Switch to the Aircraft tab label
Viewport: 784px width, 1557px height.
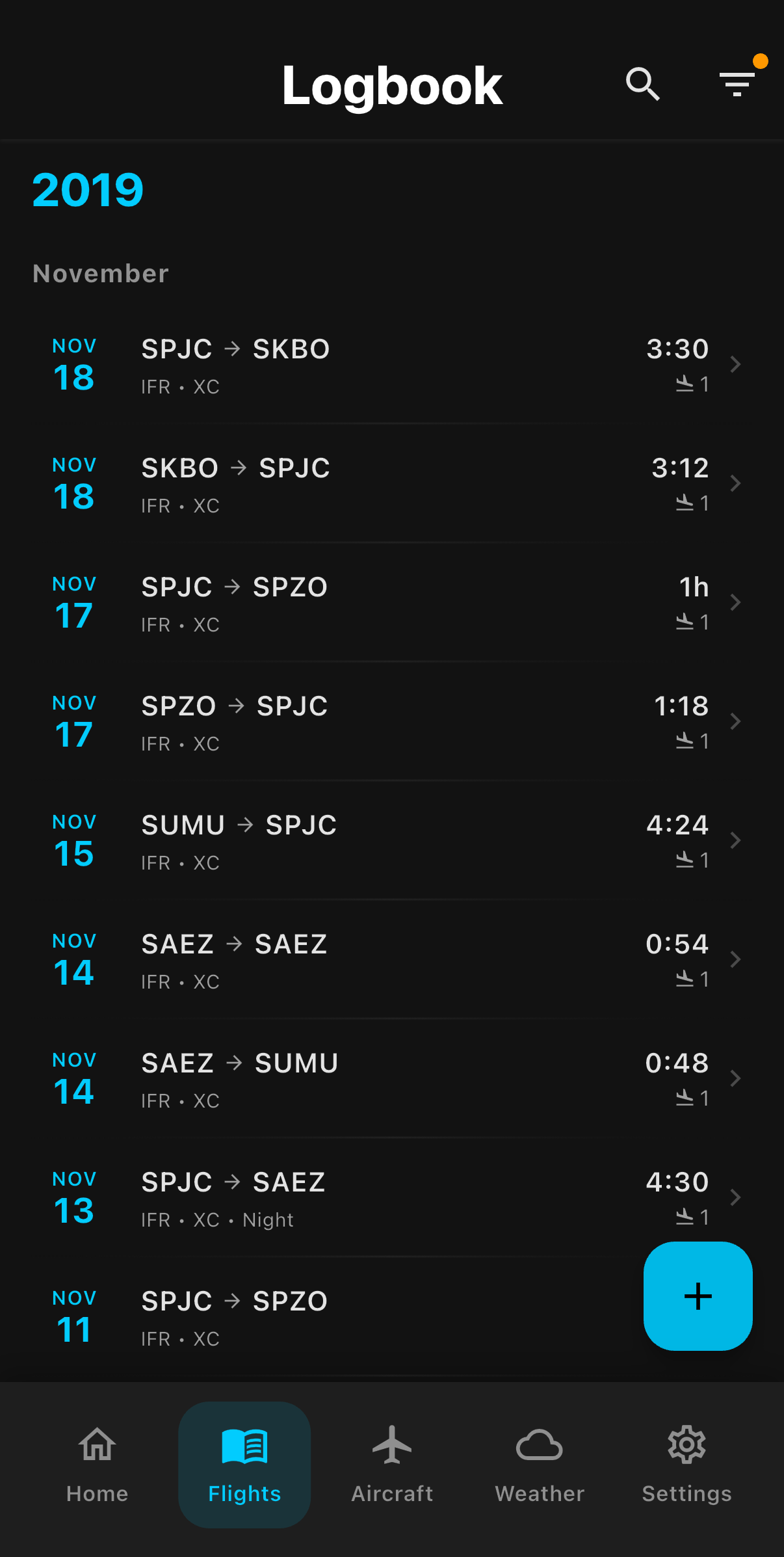tap(392, 1494)
